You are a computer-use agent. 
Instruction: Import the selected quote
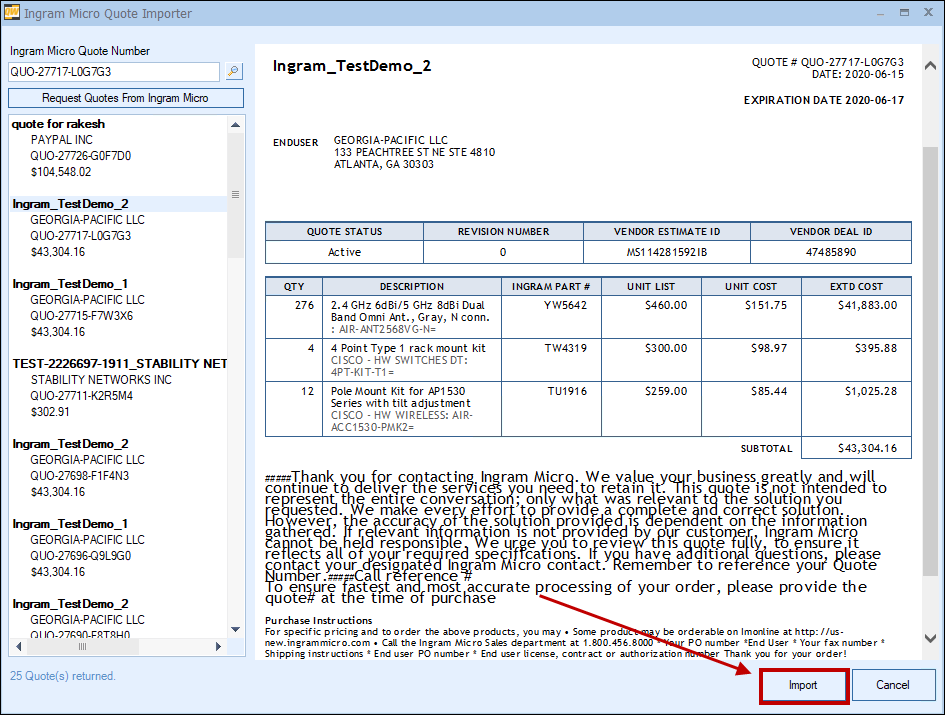[x=803, y=685]
